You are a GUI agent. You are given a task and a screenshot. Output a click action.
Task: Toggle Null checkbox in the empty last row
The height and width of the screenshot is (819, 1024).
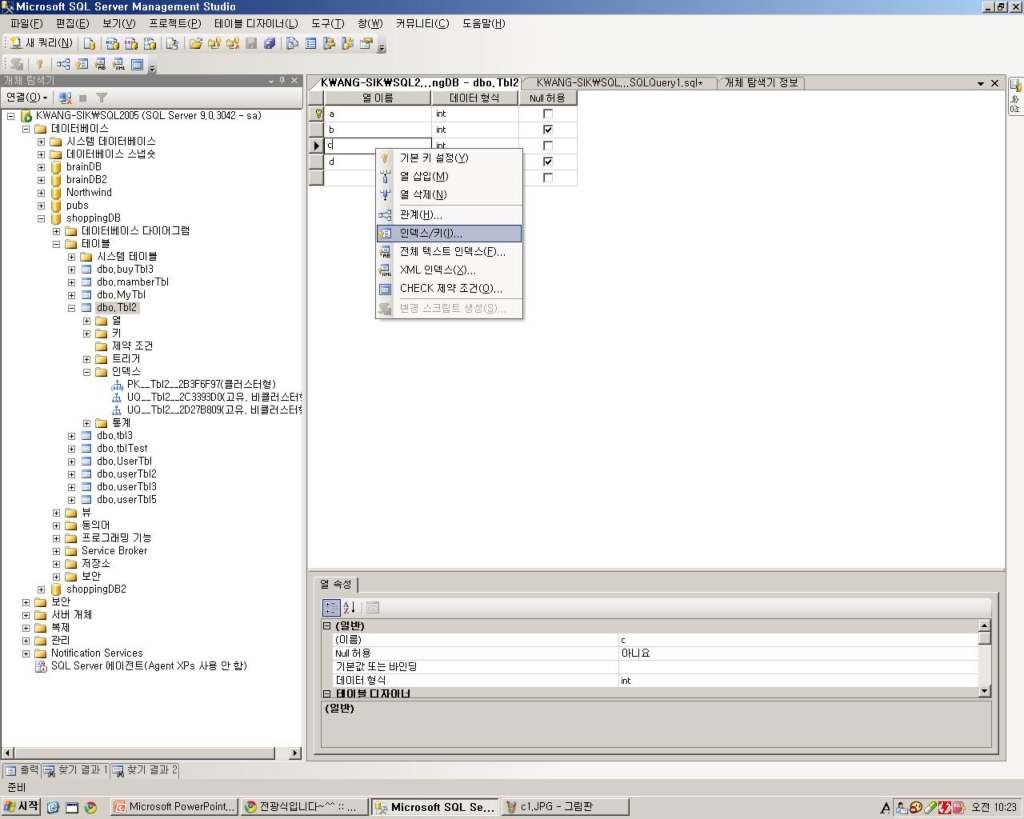[548, 178]
